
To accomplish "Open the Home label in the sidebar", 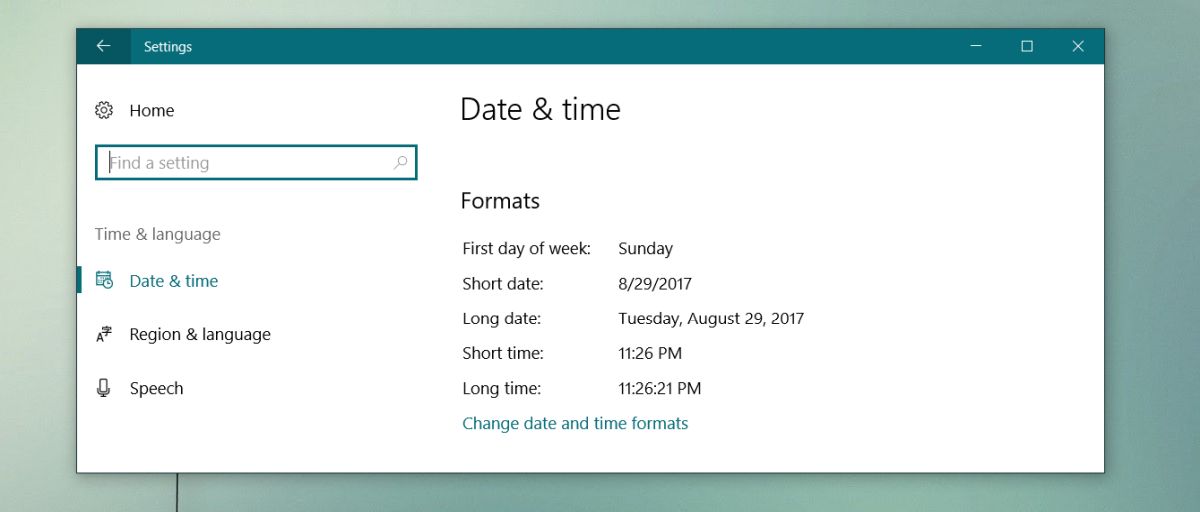I will [152, 111].
